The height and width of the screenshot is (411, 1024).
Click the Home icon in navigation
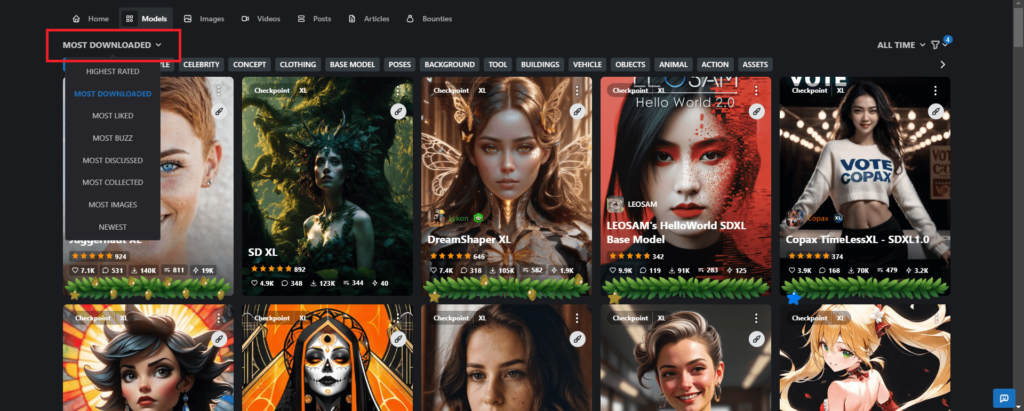(77, 18)
